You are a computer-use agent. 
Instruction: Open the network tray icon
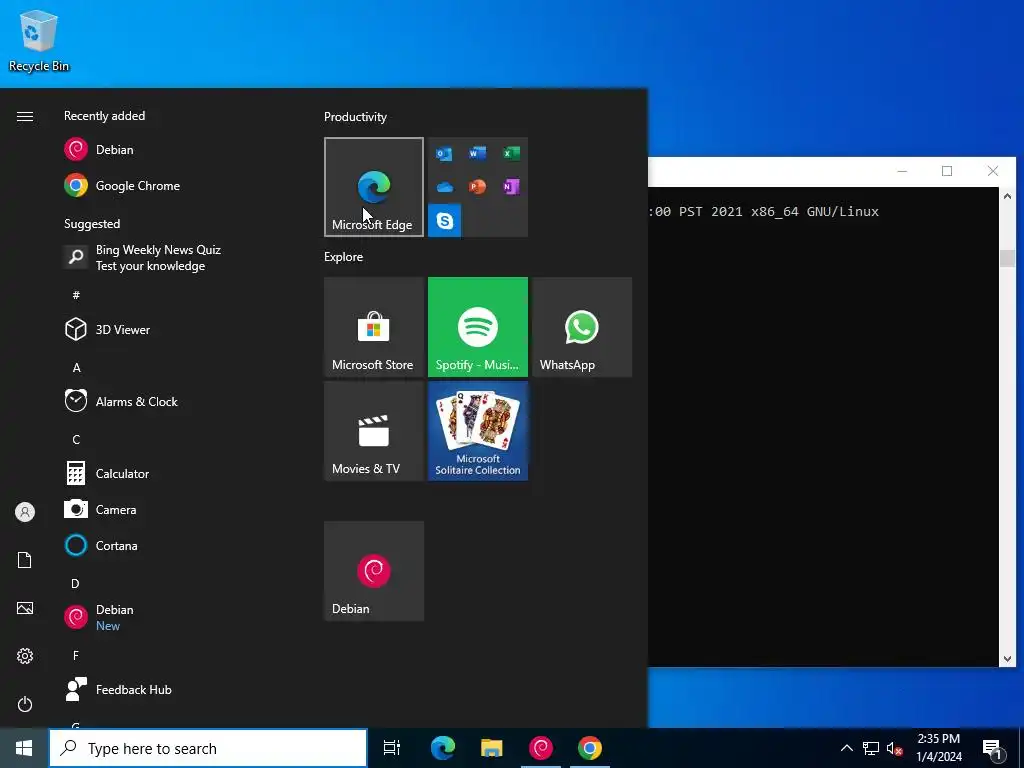point(871,748)
